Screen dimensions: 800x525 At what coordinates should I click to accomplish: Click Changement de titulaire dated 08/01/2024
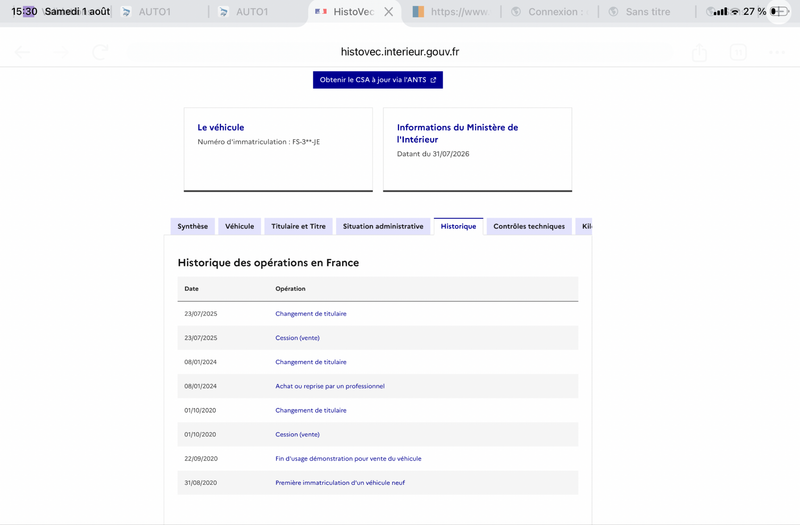[x=311, y=362]
